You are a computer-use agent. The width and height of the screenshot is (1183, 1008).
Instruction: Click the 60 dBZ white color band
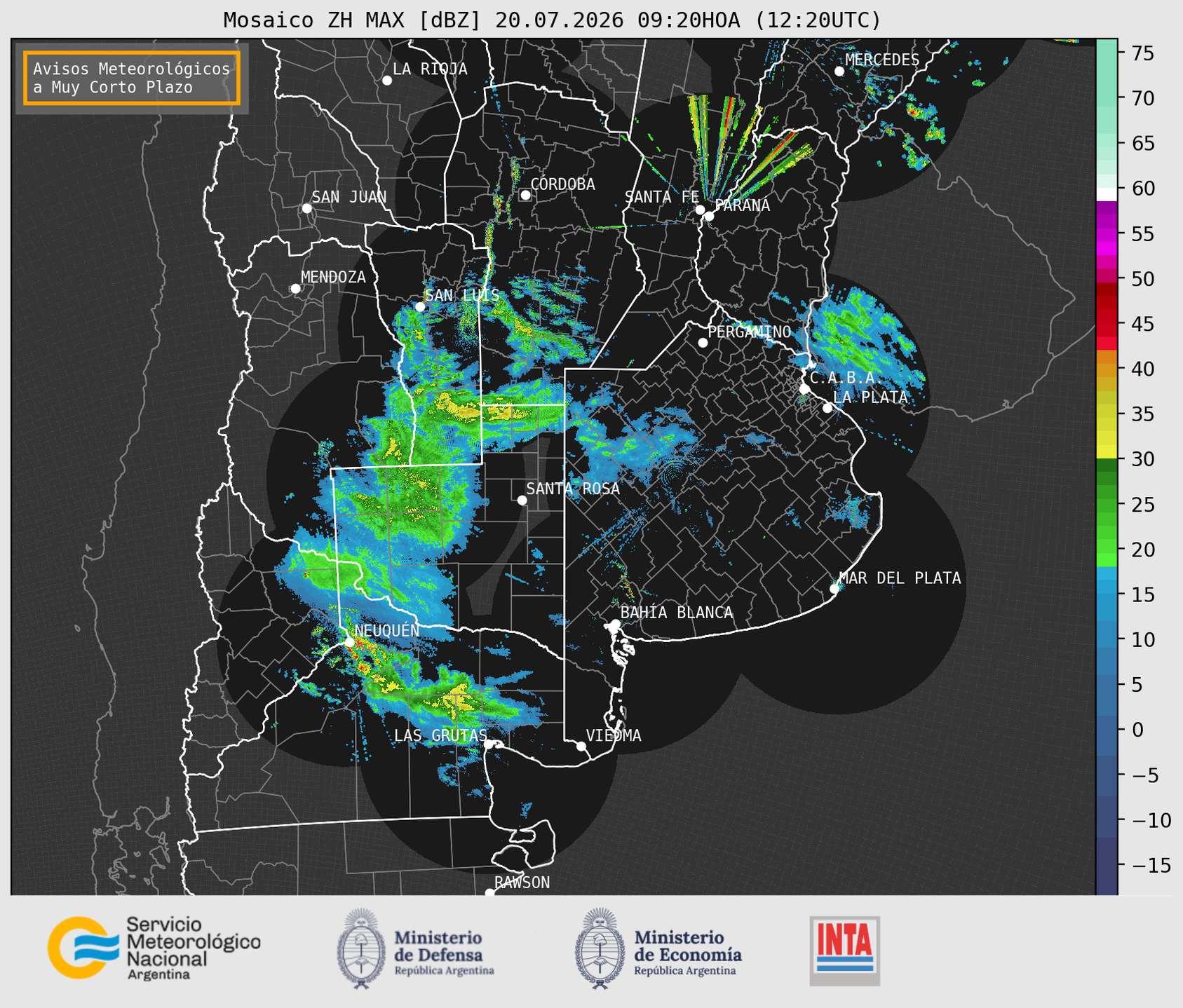click(x=1107, y=194)
